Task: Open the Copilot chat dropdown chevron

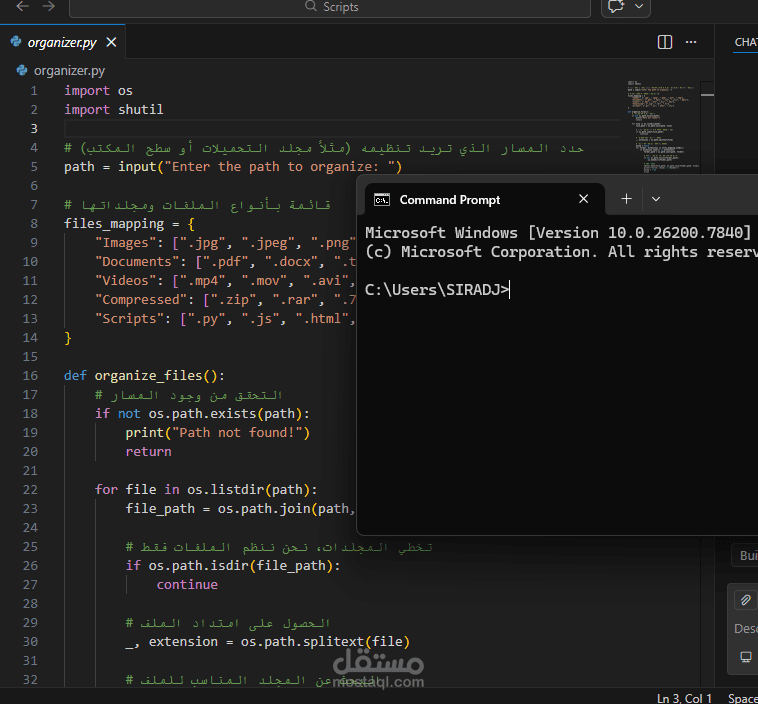Action: coord(640,7)
